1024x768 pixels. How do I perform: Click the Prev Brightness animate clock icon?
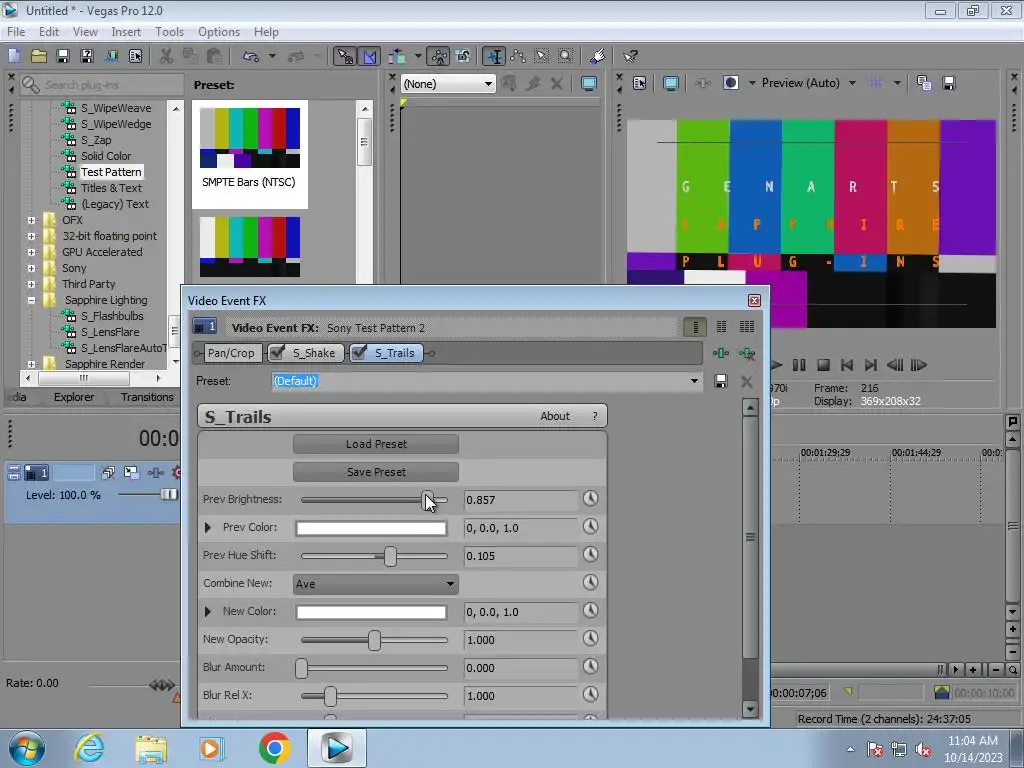coord(590,499)
